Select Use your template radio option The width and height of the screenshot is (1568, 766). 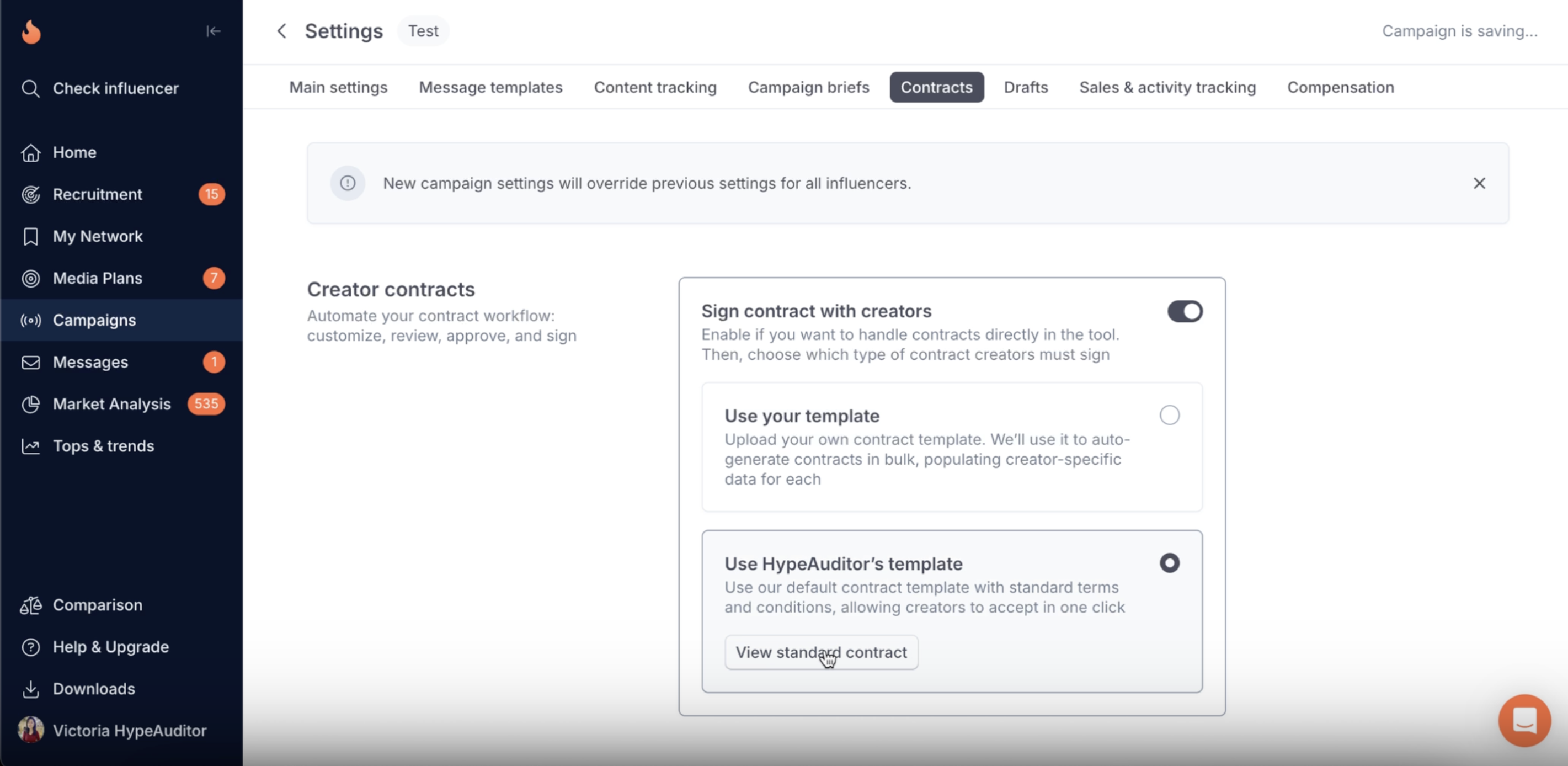pos(1169,415)
